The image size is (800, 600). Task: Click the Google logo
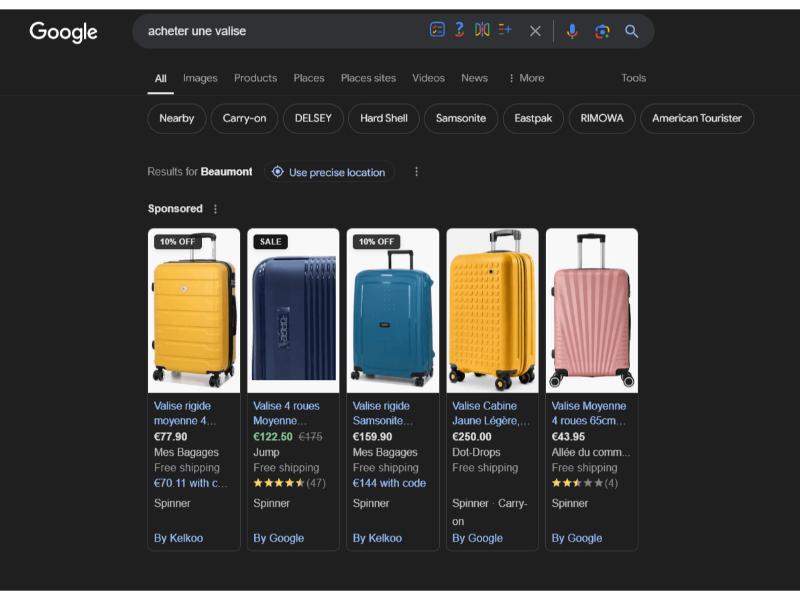pos(63,32)
